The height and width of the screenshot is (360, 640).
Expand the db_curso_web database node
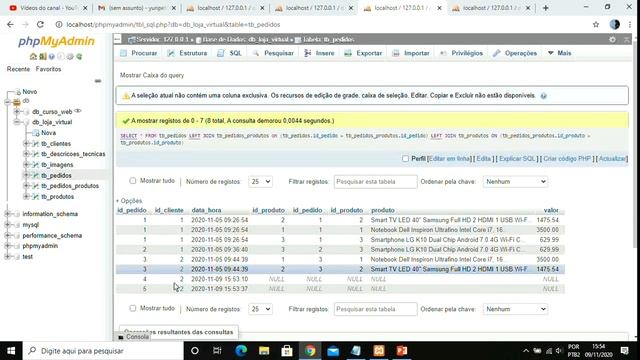[17, 111]
